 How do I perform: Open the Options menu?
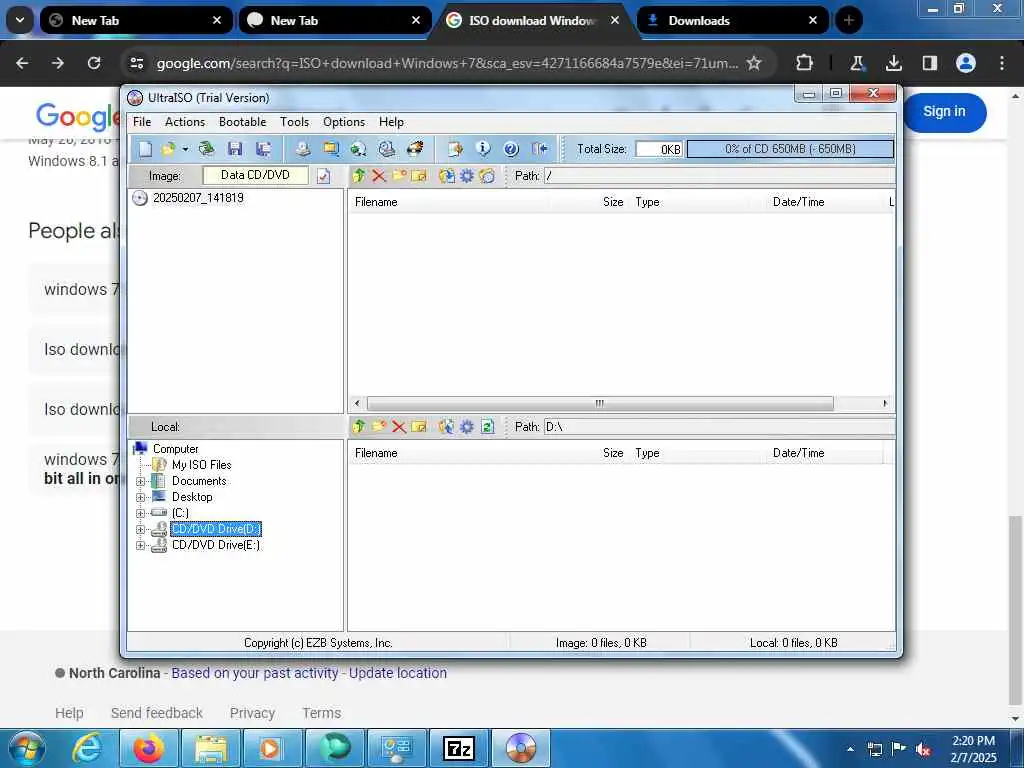344,122
